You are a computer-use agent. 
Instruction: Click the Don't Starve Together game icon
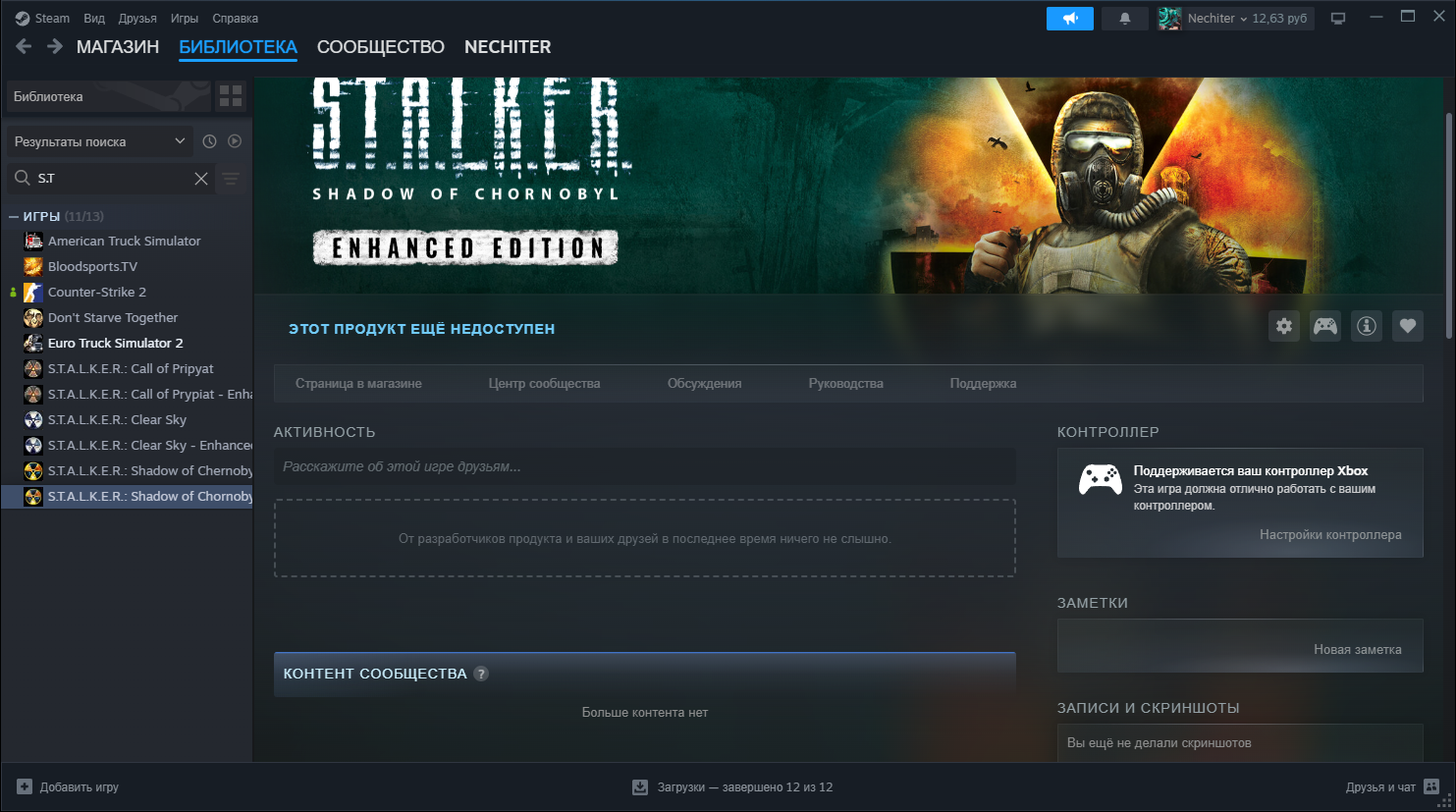coord(33,317)
